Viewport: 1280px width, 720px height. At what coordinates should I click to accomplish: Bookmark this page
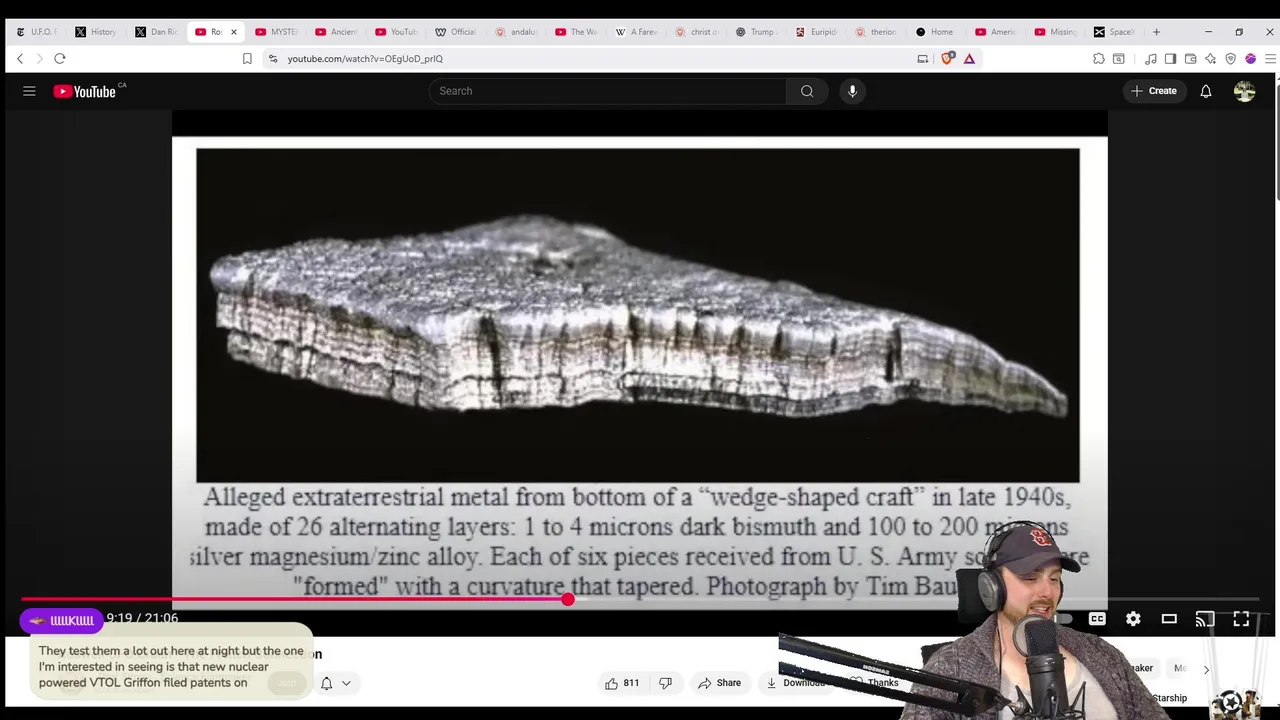247,59
